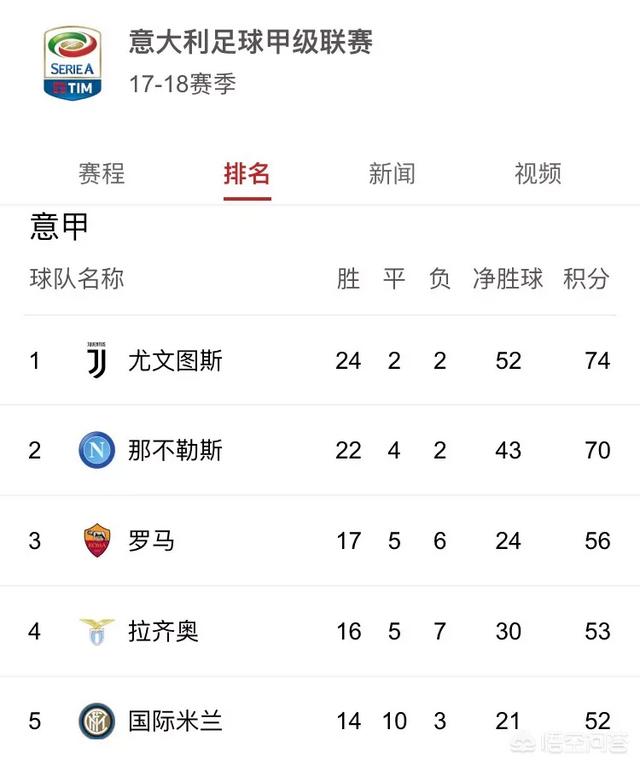Click the Serie A TIM league logo
The image size is (640, 765).
(73, 63)
